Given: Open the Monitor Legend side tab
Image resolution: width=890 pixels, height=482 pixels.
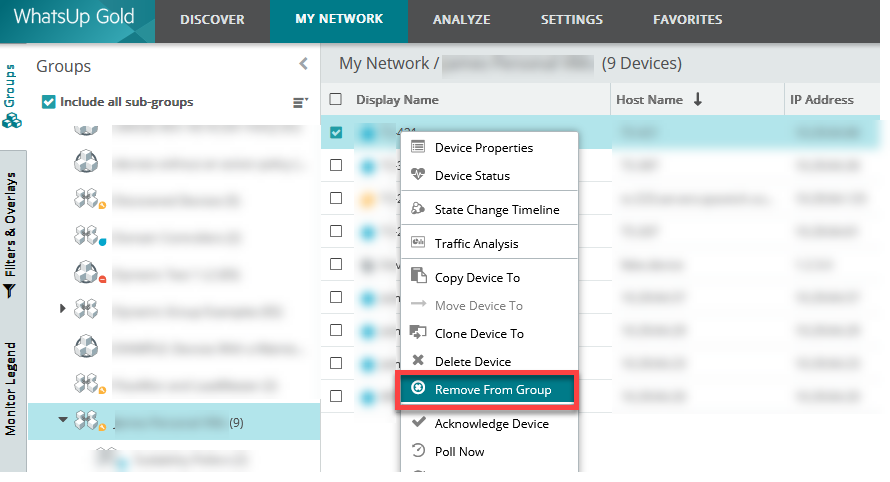Looking at the screenshot, I should click(10, 389).
